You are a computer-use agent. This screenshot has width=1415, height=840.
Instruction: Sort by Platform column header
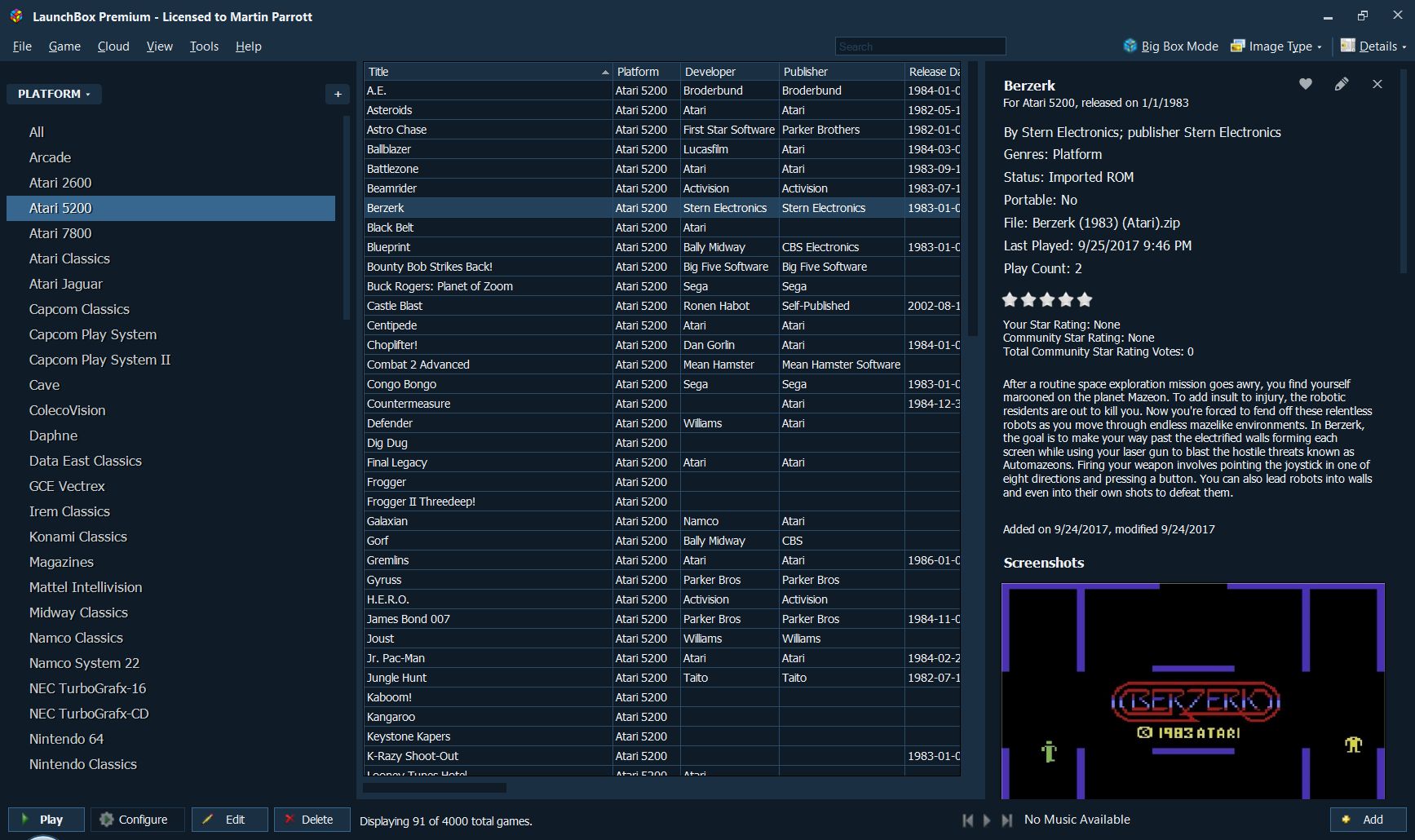coord(646,72)
